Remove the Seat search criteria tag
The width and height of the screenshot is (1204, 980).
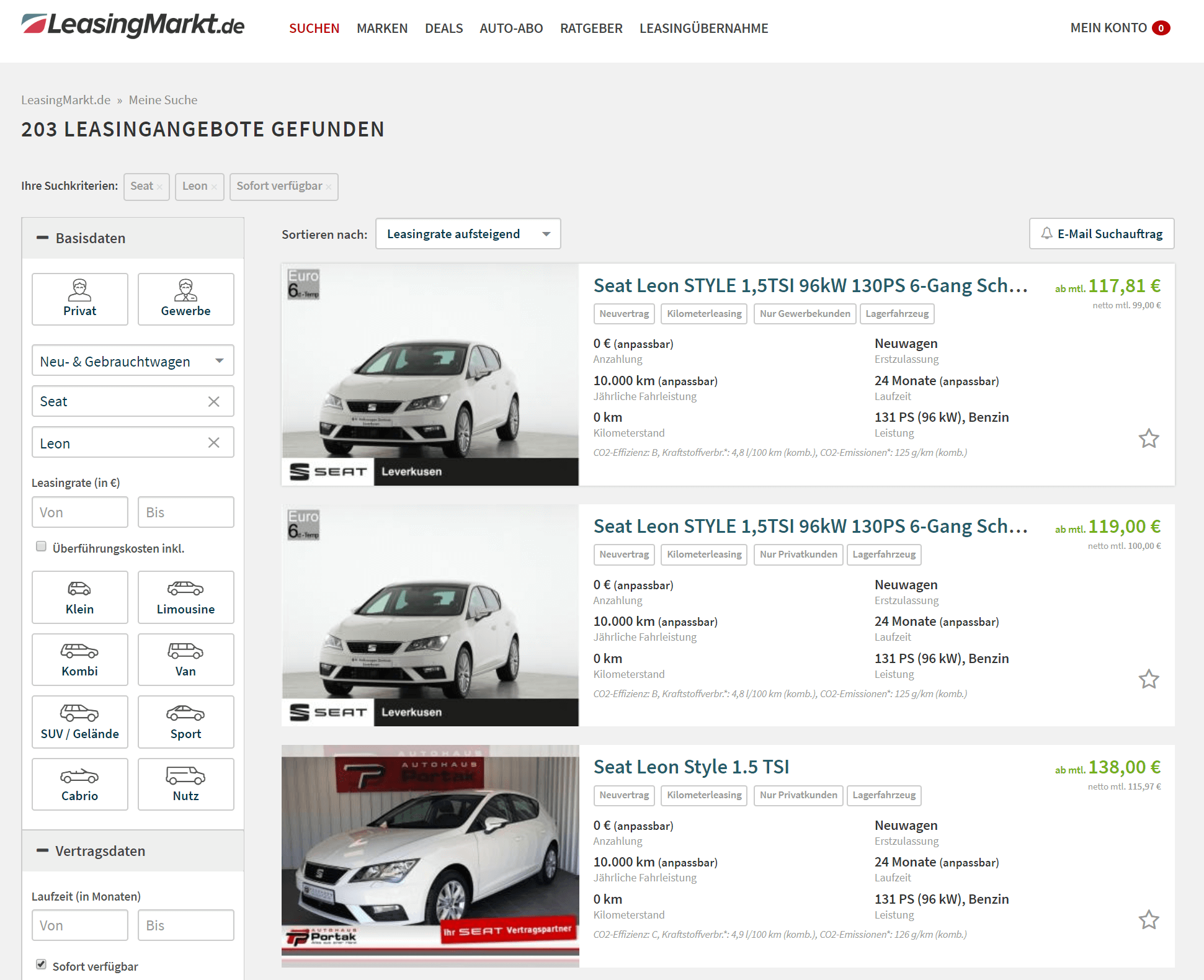pos(159,187)
